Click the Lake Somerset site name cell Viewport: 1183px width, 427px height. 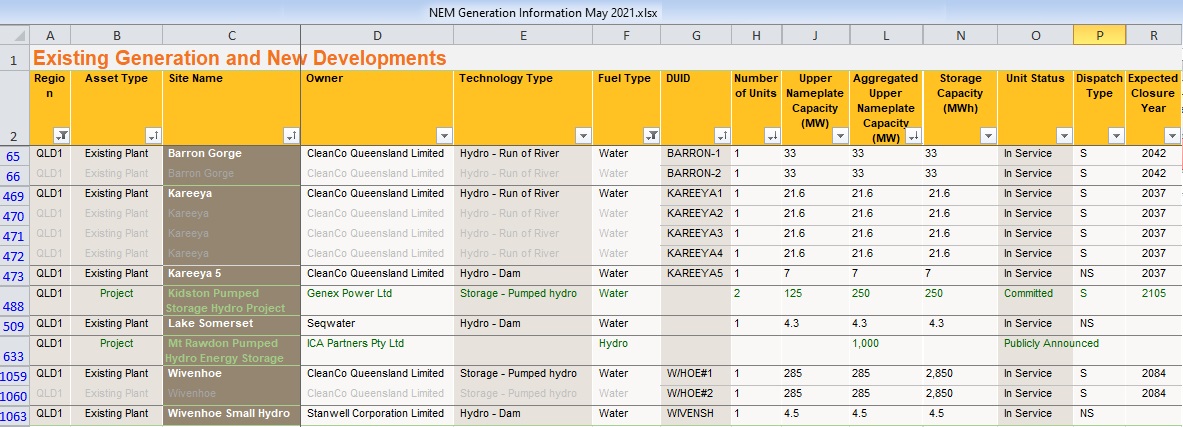coord(232,323)
